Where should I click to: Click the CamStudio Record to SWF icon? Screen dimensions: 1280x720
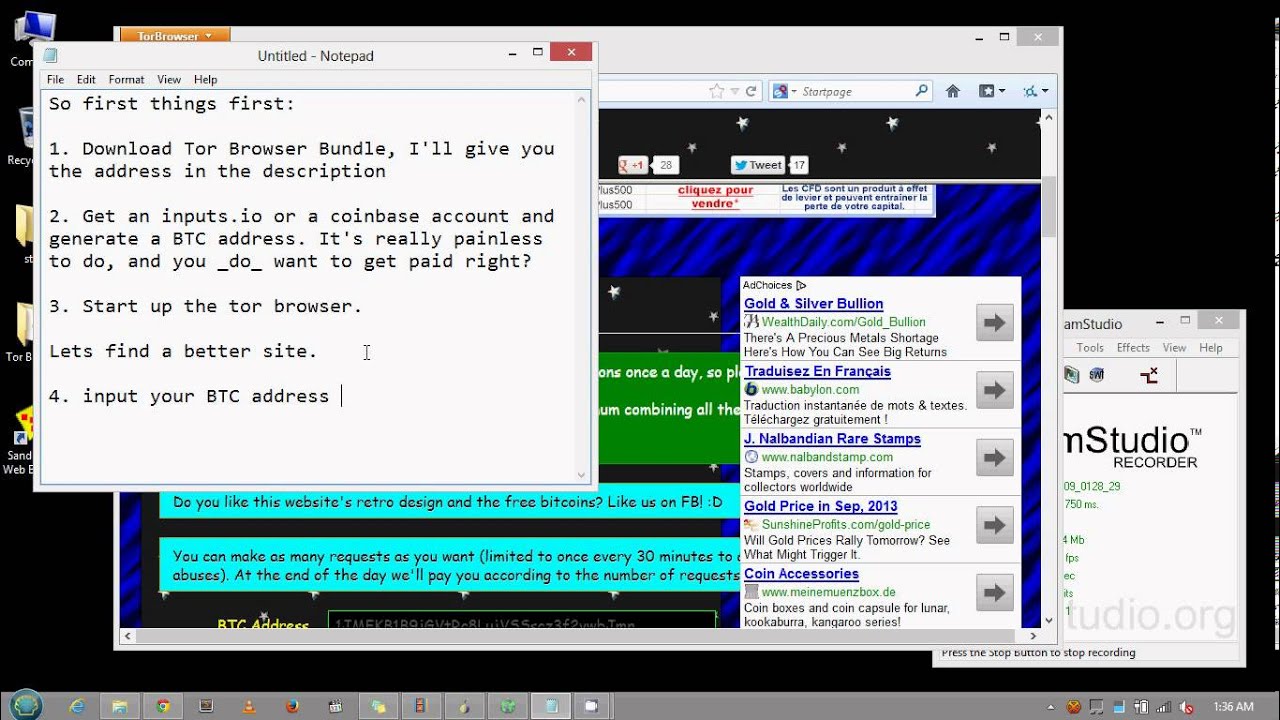pos(1096,375)
